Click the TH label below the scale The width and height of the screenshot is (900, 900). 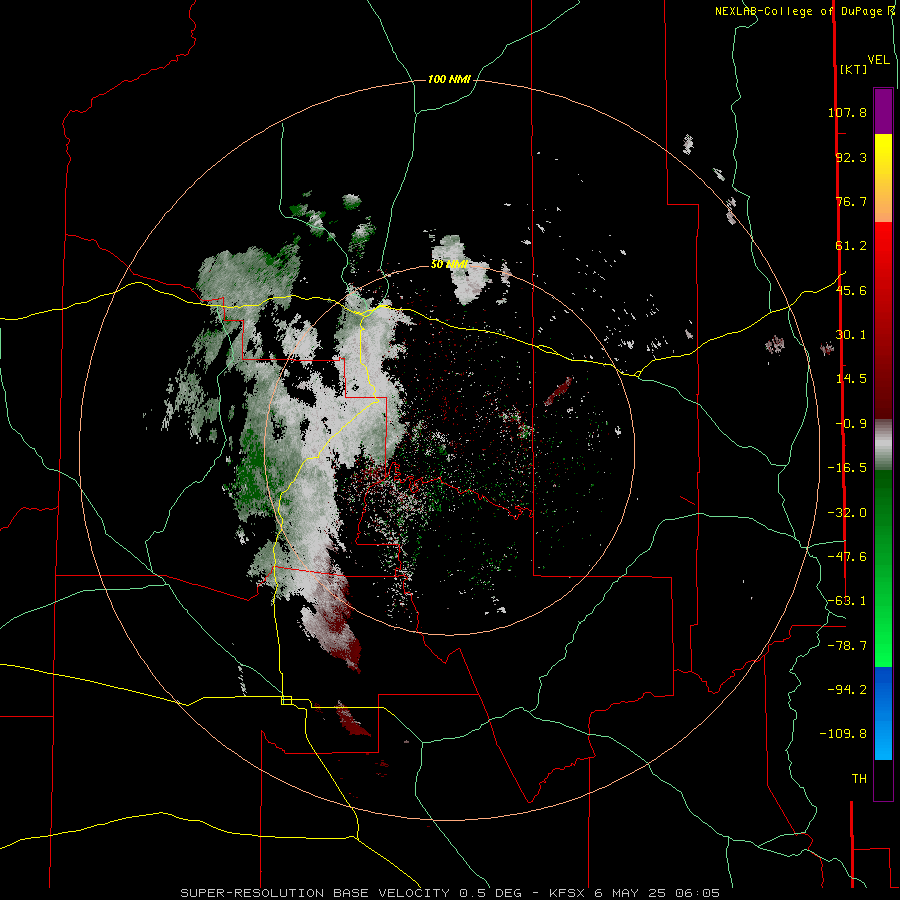tap(859, 779)
